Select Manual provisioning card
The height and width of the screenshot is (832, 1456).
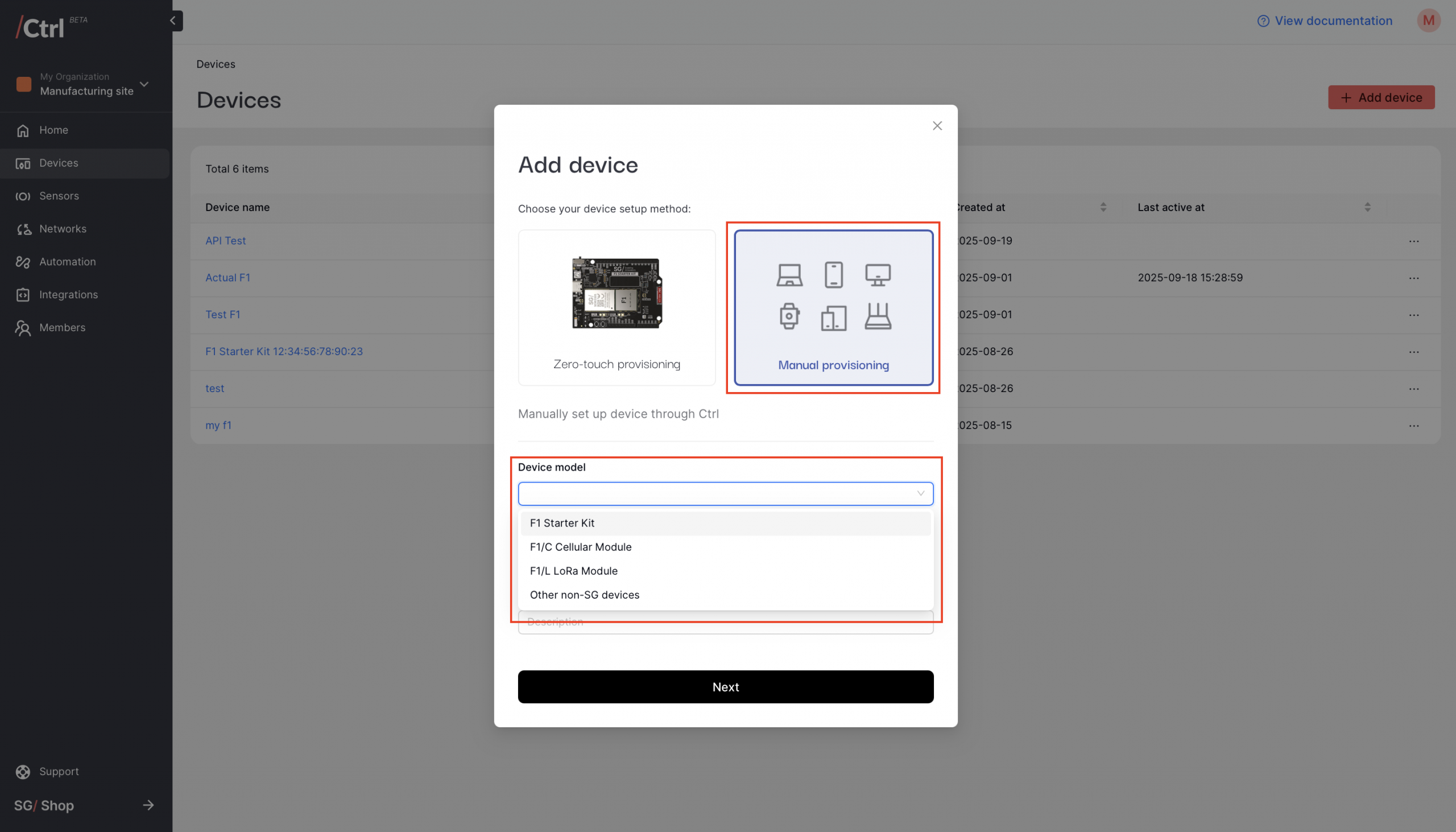click(833, 307)
